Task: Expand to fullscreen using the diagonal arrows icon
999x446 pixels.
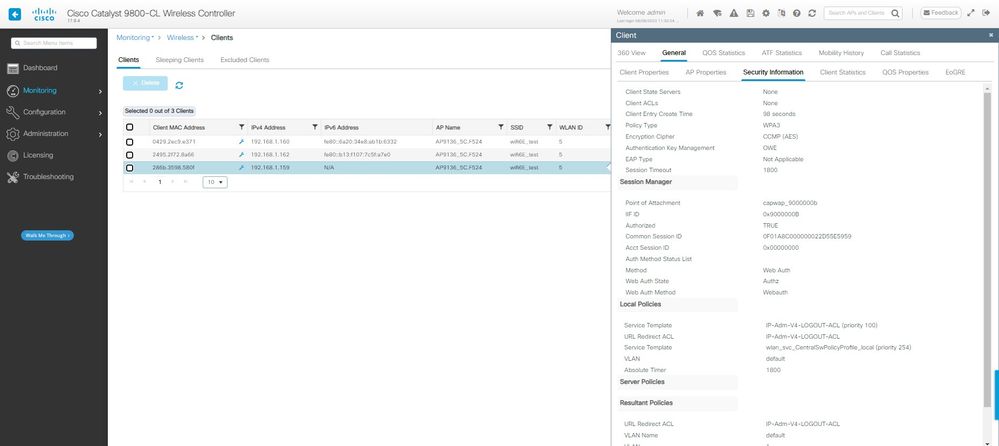Action: point(971,13)
